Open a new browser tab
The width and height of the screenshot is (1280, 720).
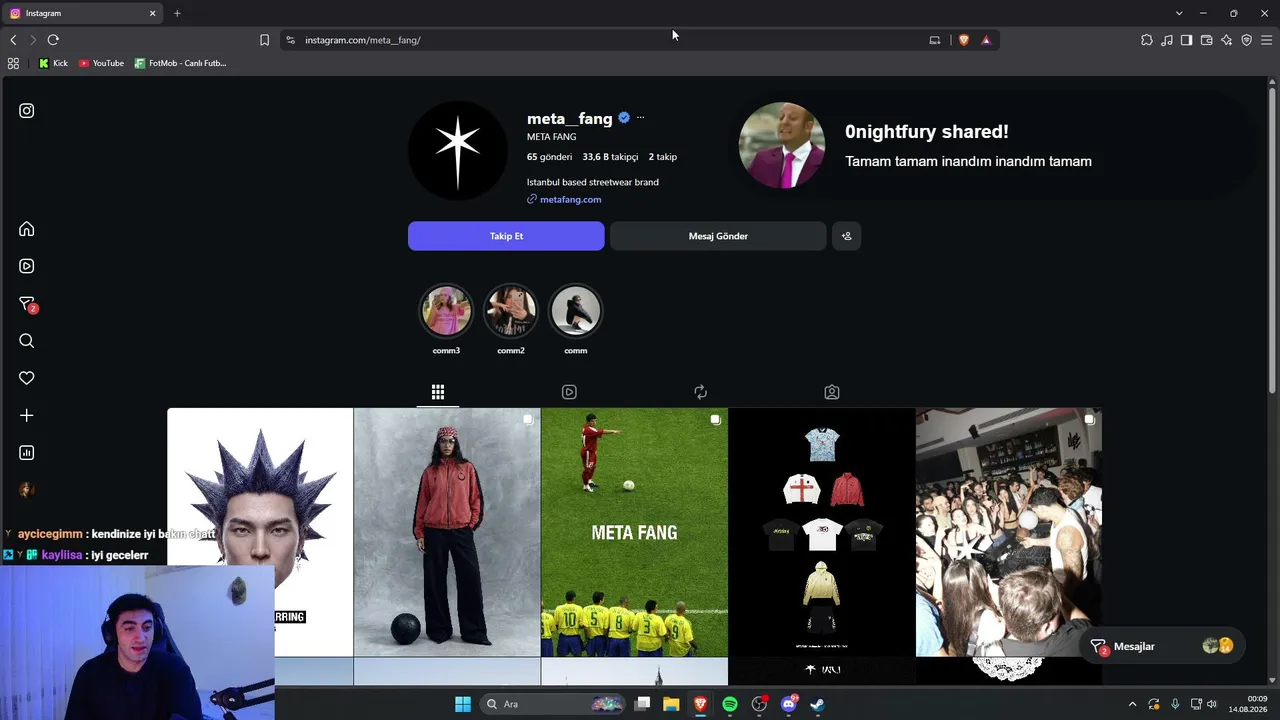pyautogui.click(x=177, y=13)
